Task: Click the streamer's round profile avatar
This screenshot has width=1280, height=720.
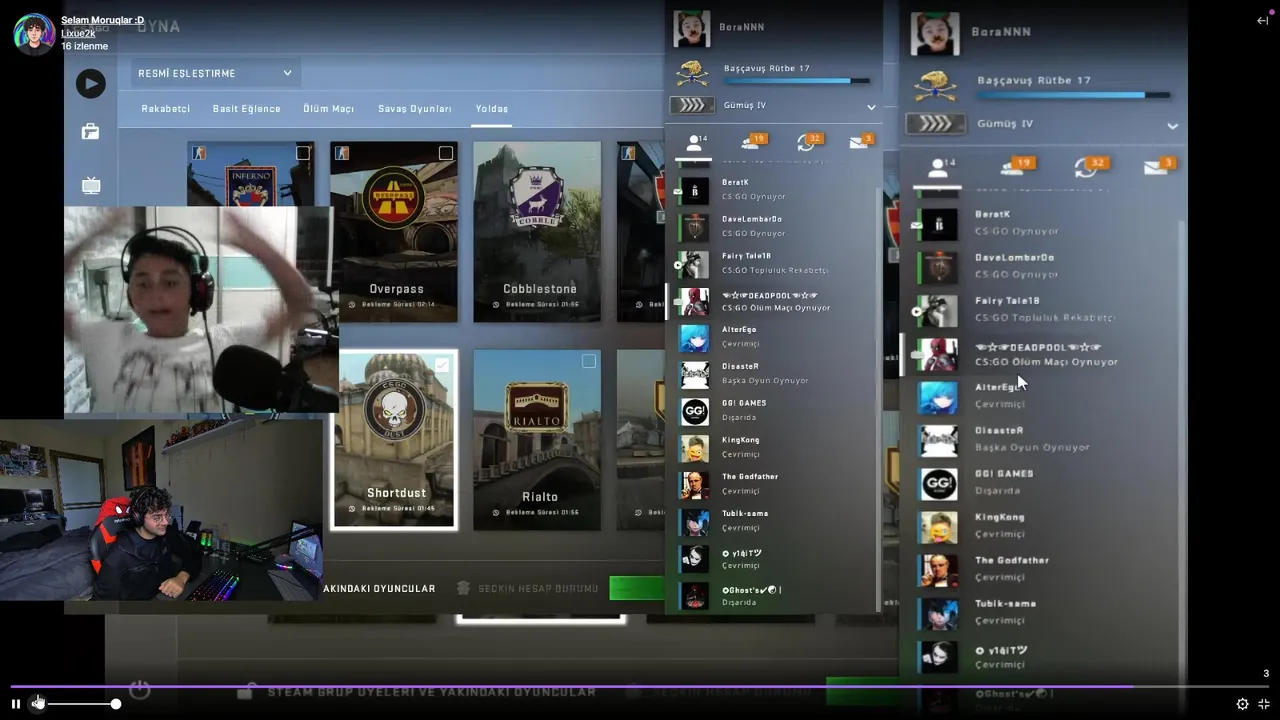Action: (34, 34)
